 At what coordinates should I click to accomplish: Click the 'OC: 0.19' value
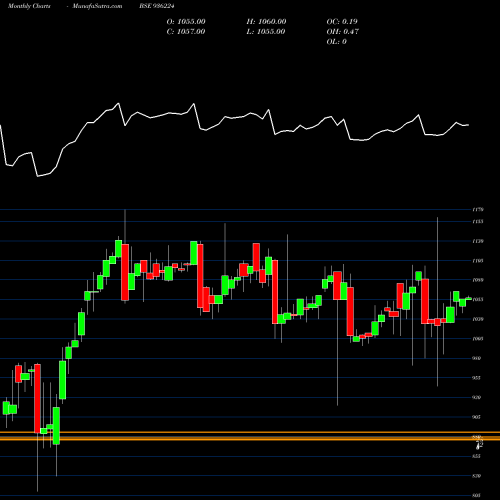(342, 22)
